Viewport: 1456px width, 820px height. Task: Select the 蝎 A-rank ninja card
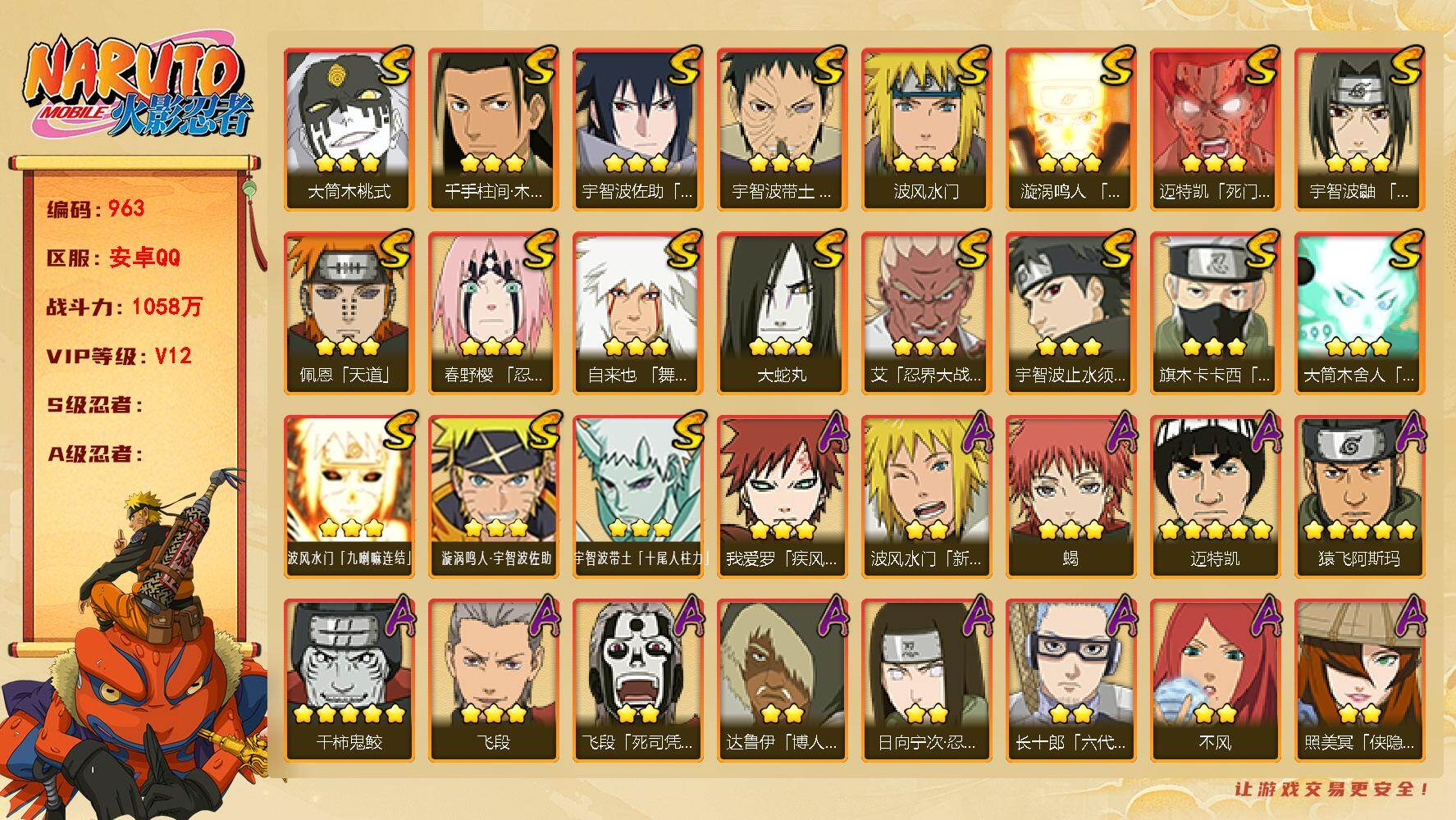(x=1071, y=497)
